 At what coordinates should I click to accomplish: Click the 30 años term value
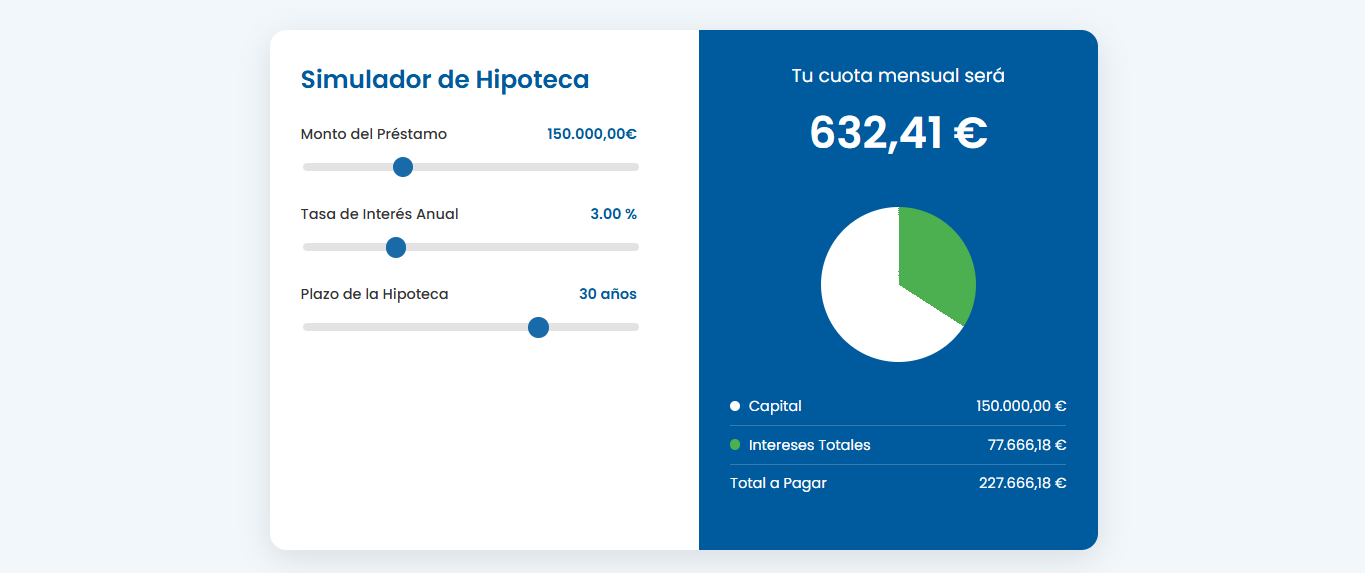(x=608, y=294)
